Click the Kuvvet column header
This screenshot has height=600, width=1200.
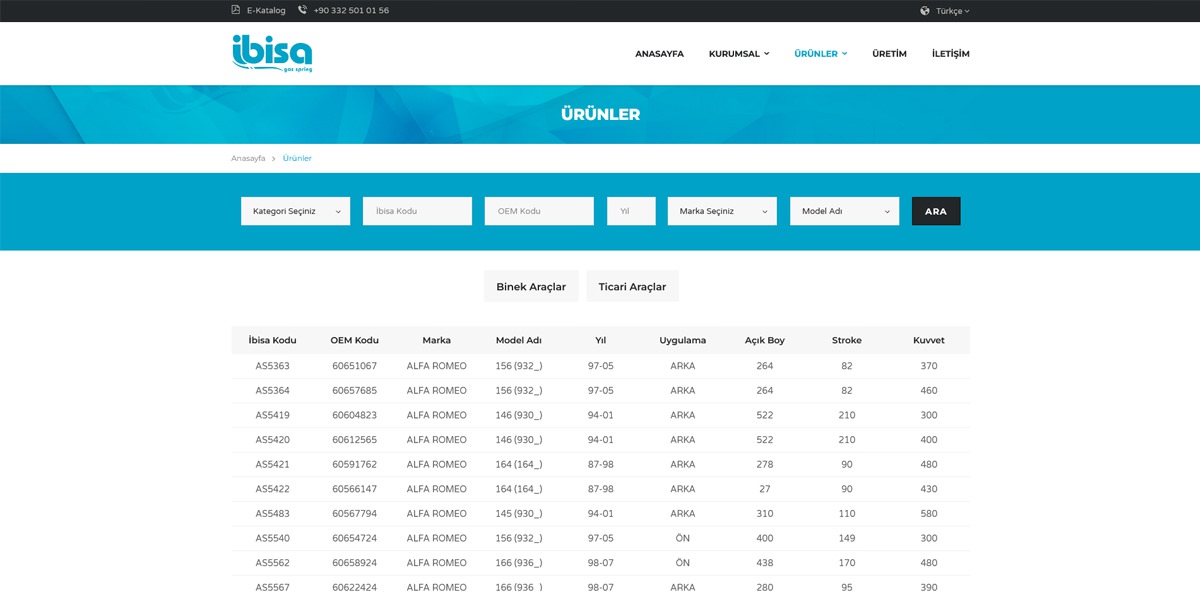[x=929, y=340]
